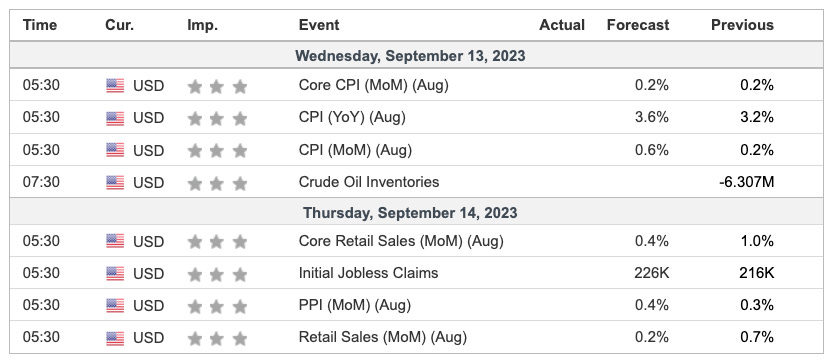
Task: Open the Initial Jobless Claims event
Action: point(368,273)
